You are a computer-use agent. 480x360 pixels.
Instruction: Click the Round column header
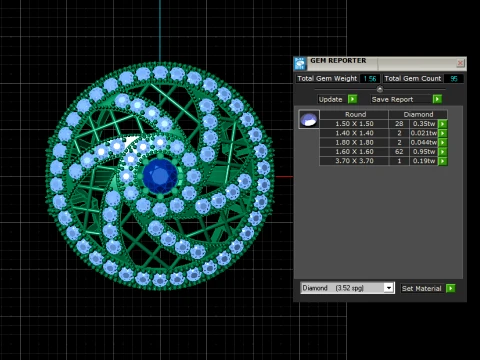pos(355,114)
